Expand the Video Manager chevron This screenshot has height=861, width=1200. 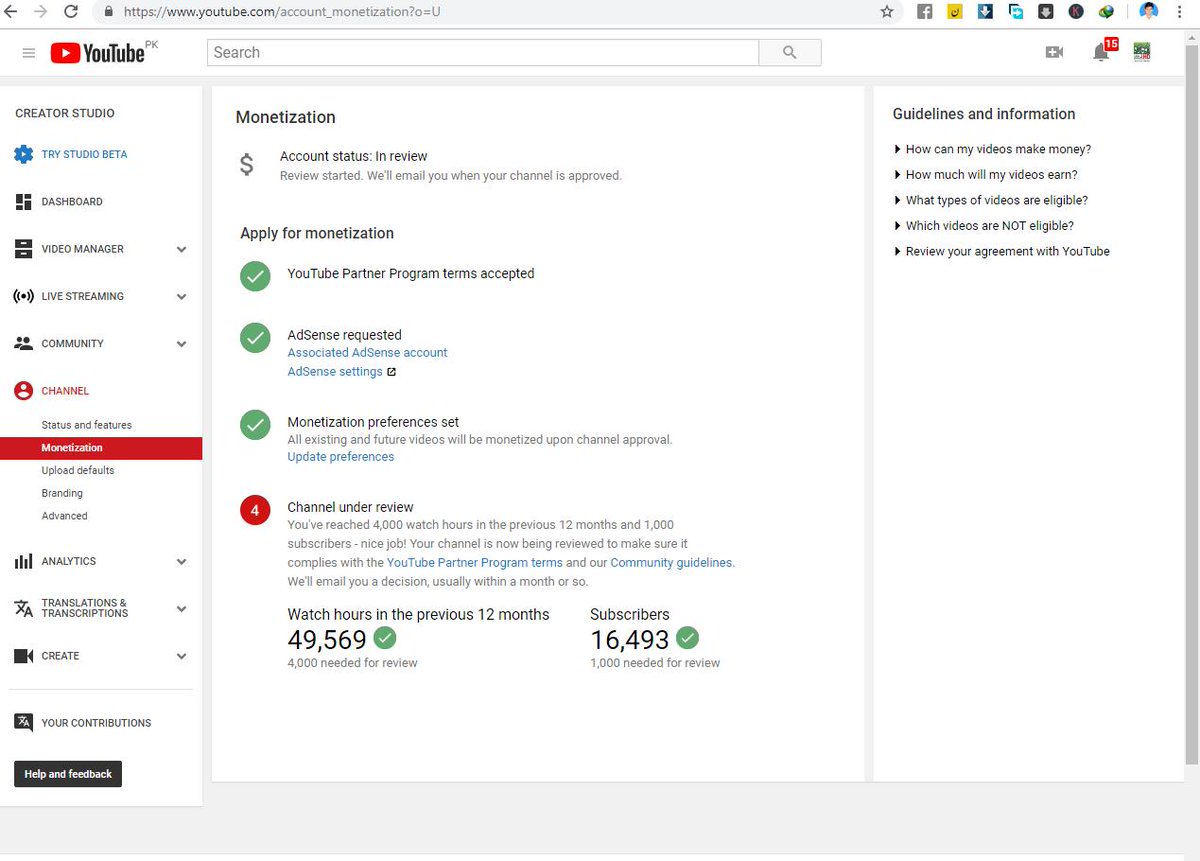(181, 250)
